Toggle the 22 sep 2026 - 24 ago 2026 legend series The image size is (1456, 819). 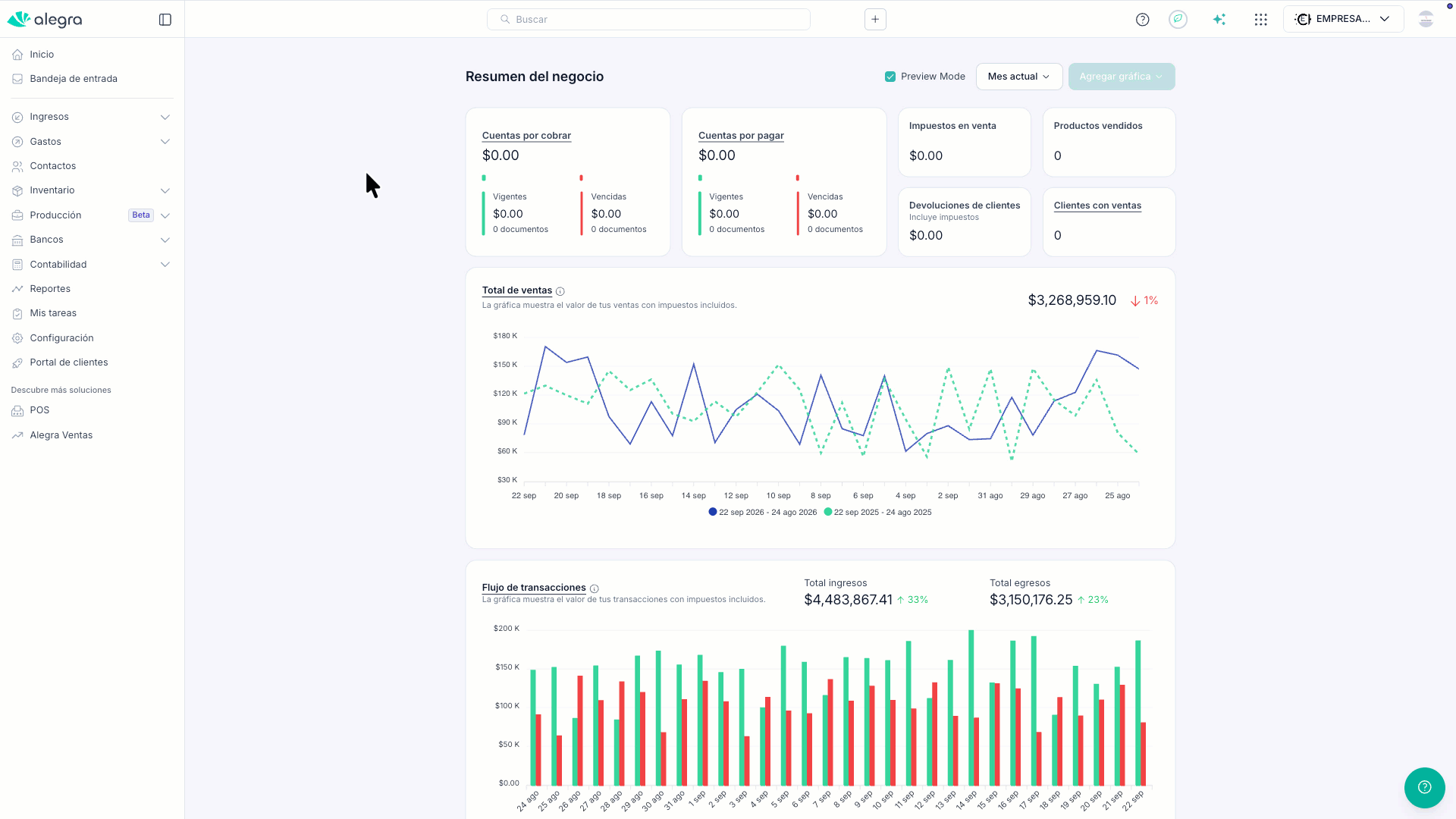(x=762, y=513)
